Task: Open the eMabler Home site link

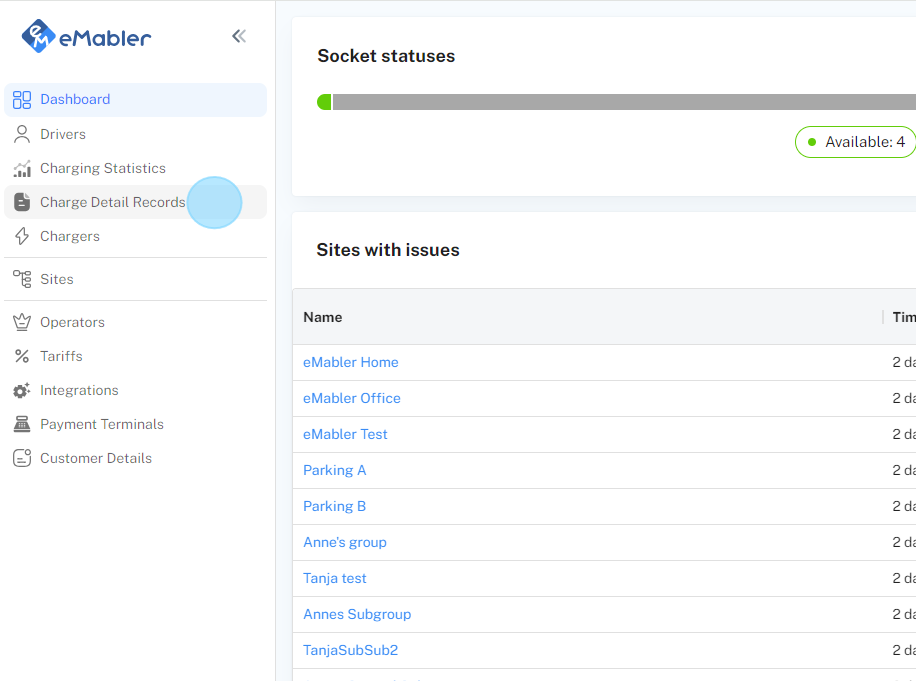Action: coord(350,362)
